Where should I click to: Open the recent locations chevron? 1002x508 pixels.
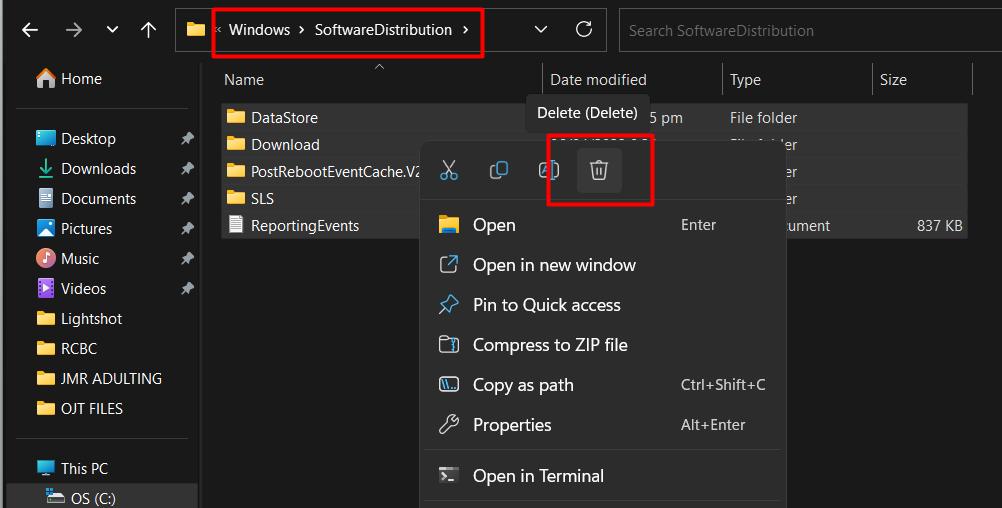112,30
